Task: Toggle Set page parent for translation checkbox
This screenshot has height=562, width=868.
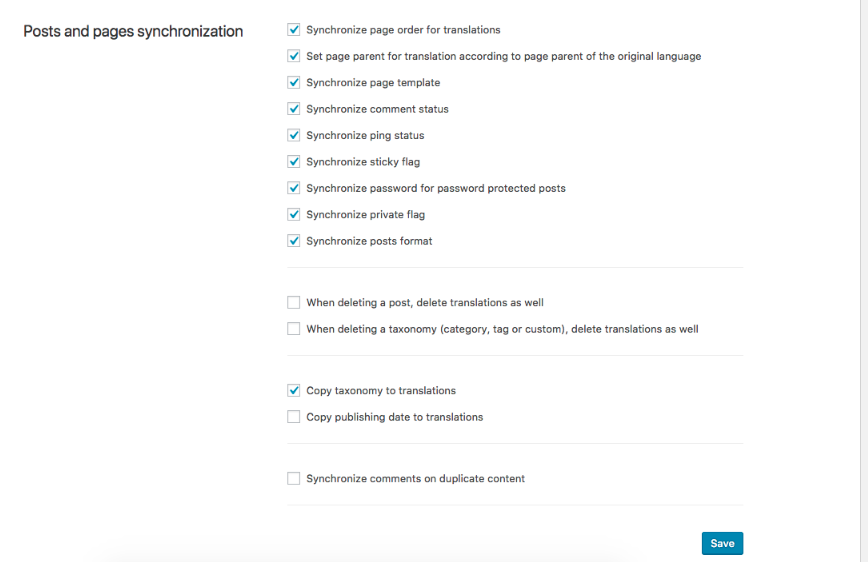Action: pyautogui.click(x=294, y=56)
